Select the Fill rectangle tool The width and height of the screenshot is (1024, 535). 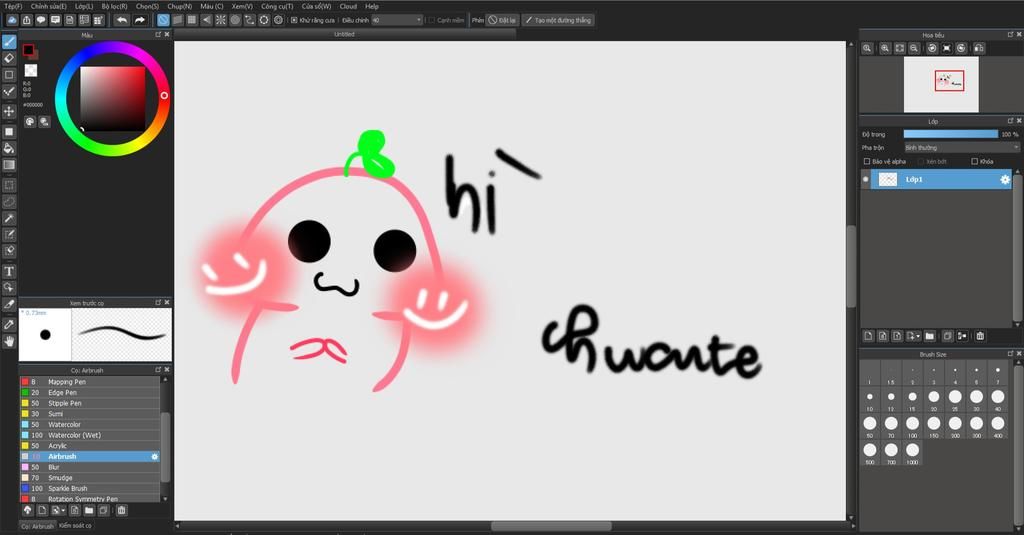pos(9,131)
